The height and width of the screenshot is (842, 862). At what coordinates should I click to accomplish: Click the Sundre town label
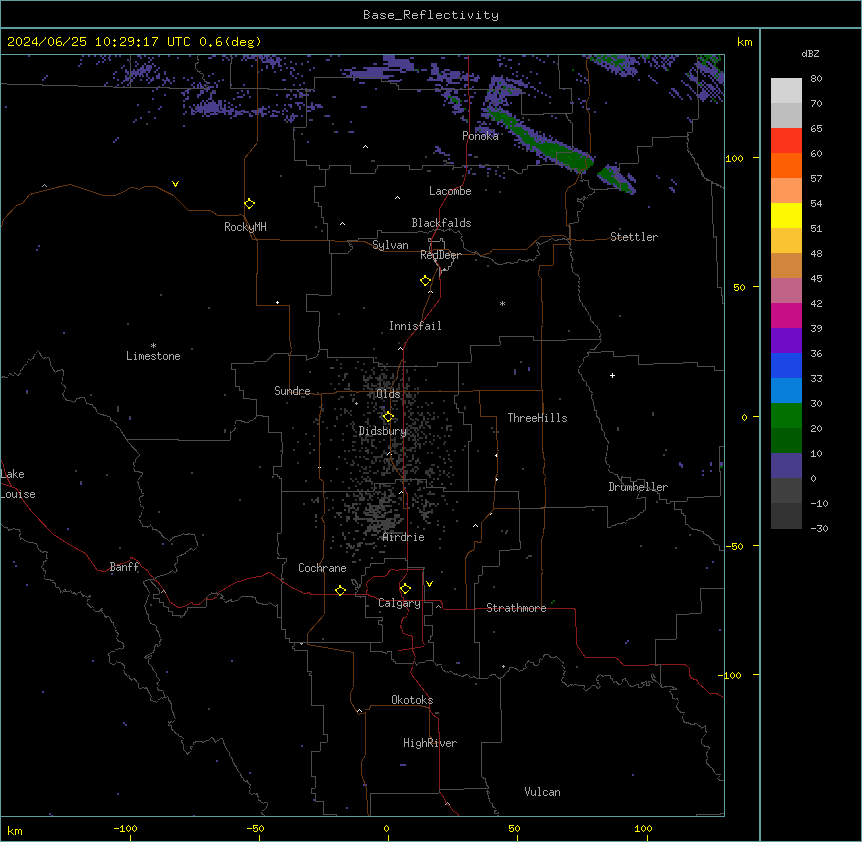point(292,391)
